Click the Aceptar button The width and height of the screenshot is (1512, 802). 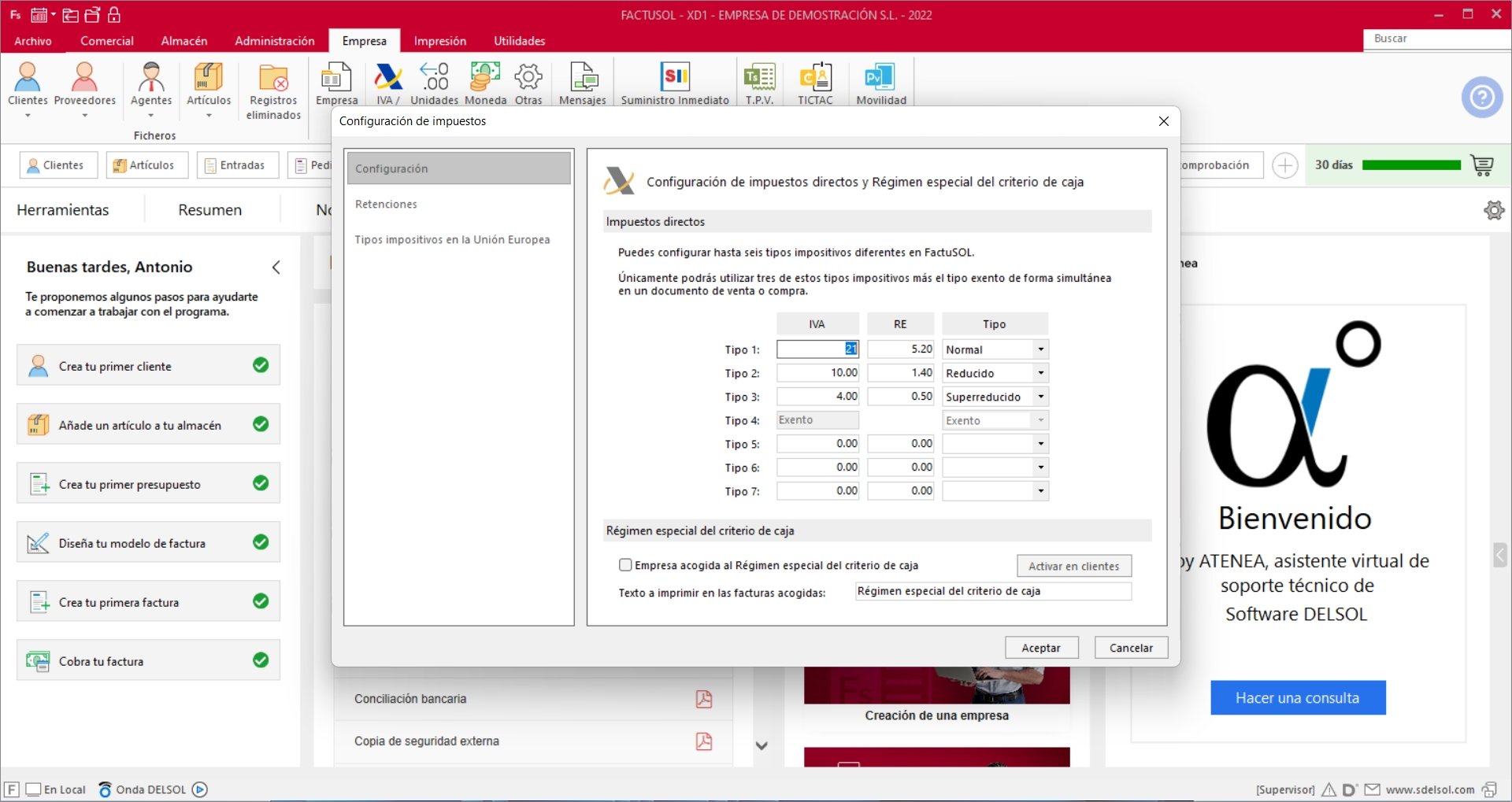coord(1041,648)
